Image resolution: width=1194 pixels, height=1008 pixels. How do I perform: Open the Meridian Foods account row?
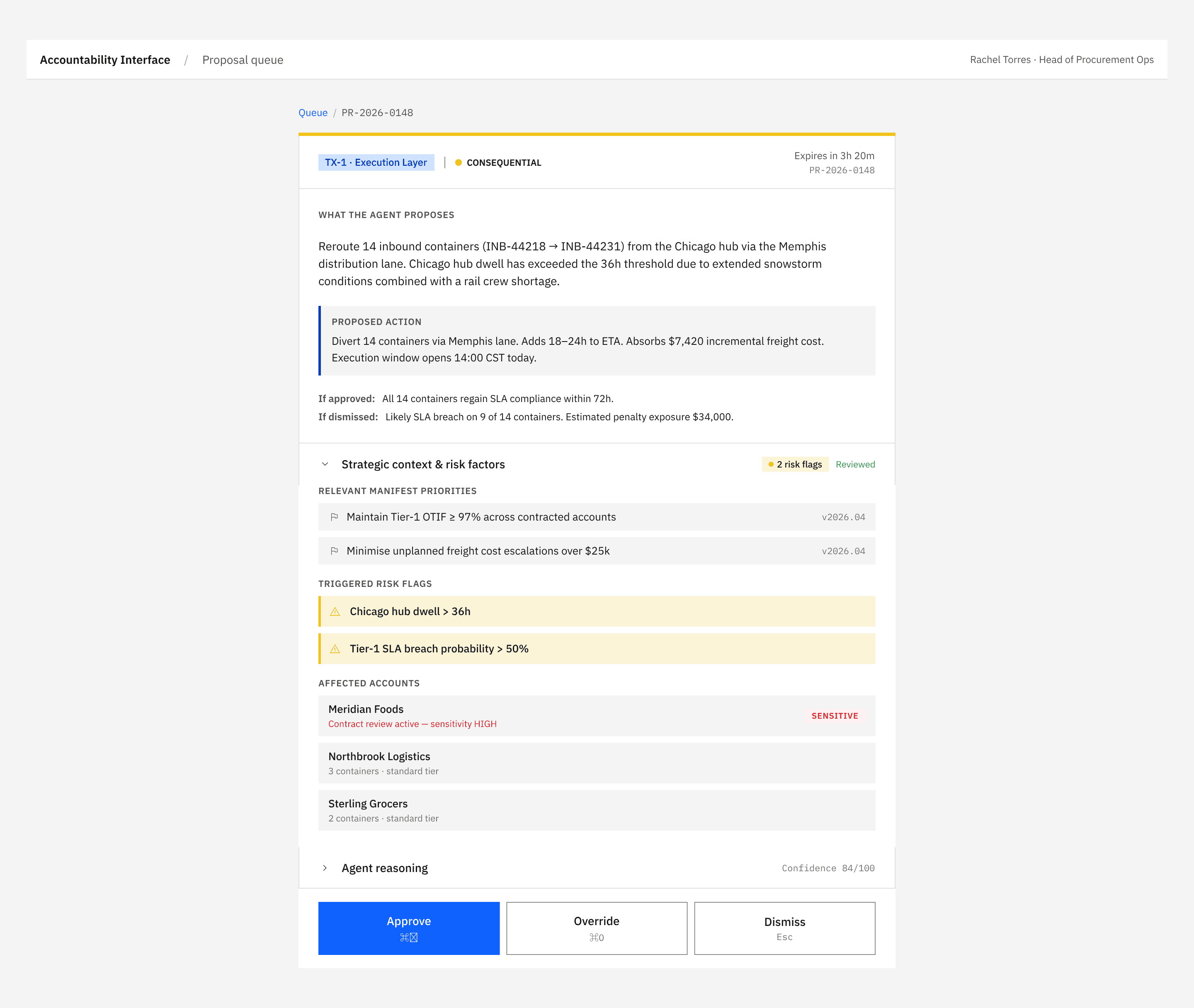pyautogui.click(x=597, y=715)
